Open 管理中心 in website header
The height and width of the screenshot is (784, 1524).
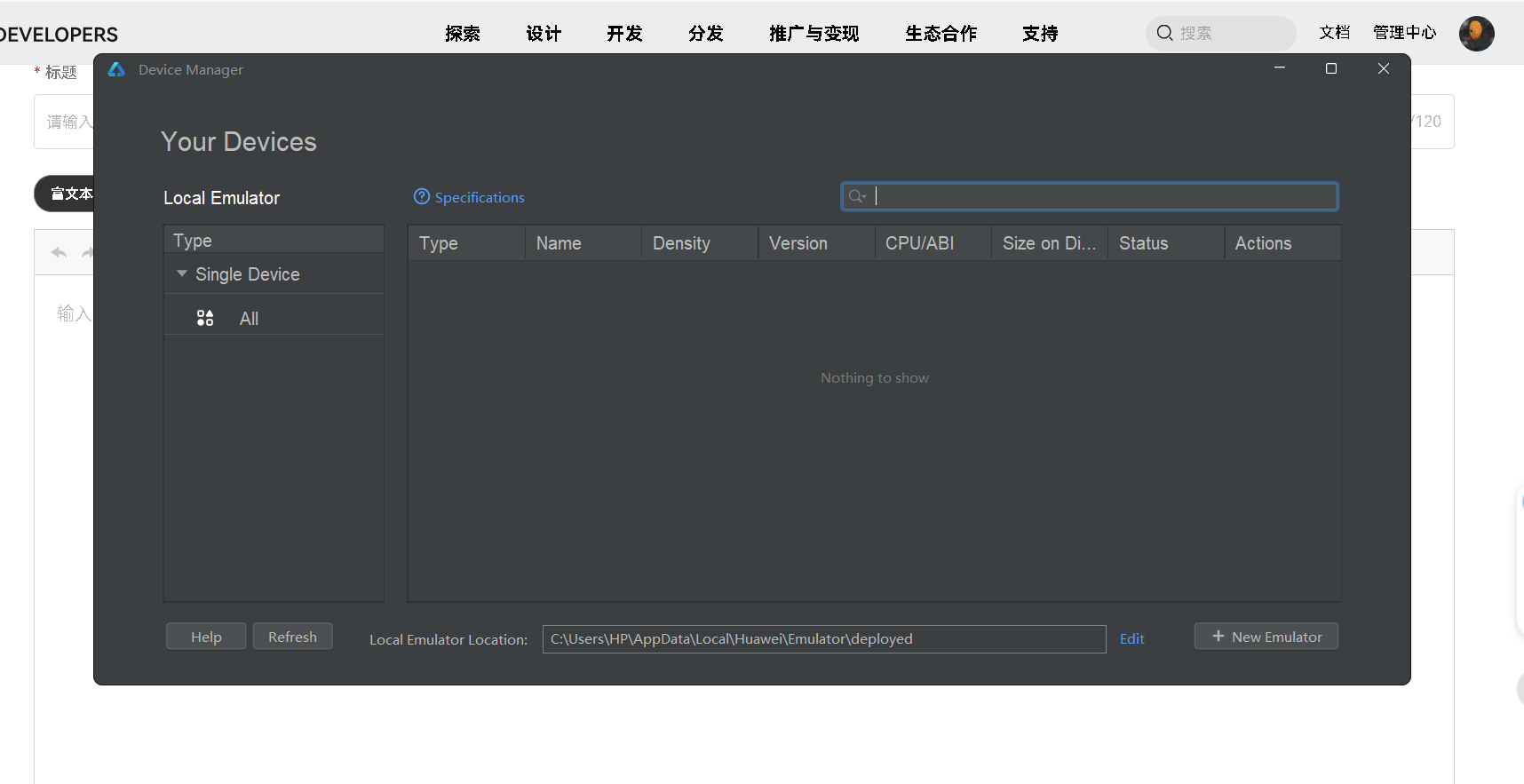pyautogui.click(x=1404, y=33)
